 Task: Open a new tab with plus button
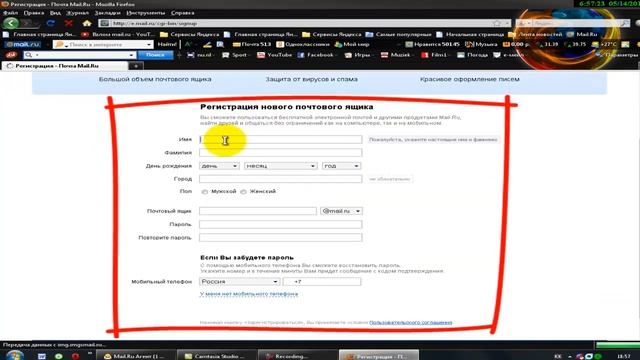point(136,66)
